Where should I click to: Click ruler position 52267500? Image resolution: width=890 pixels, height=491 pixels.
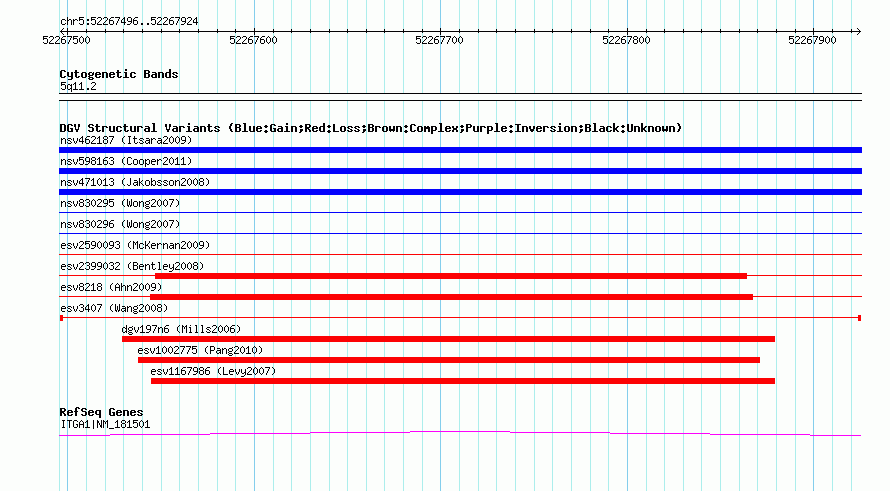point(66,40)
